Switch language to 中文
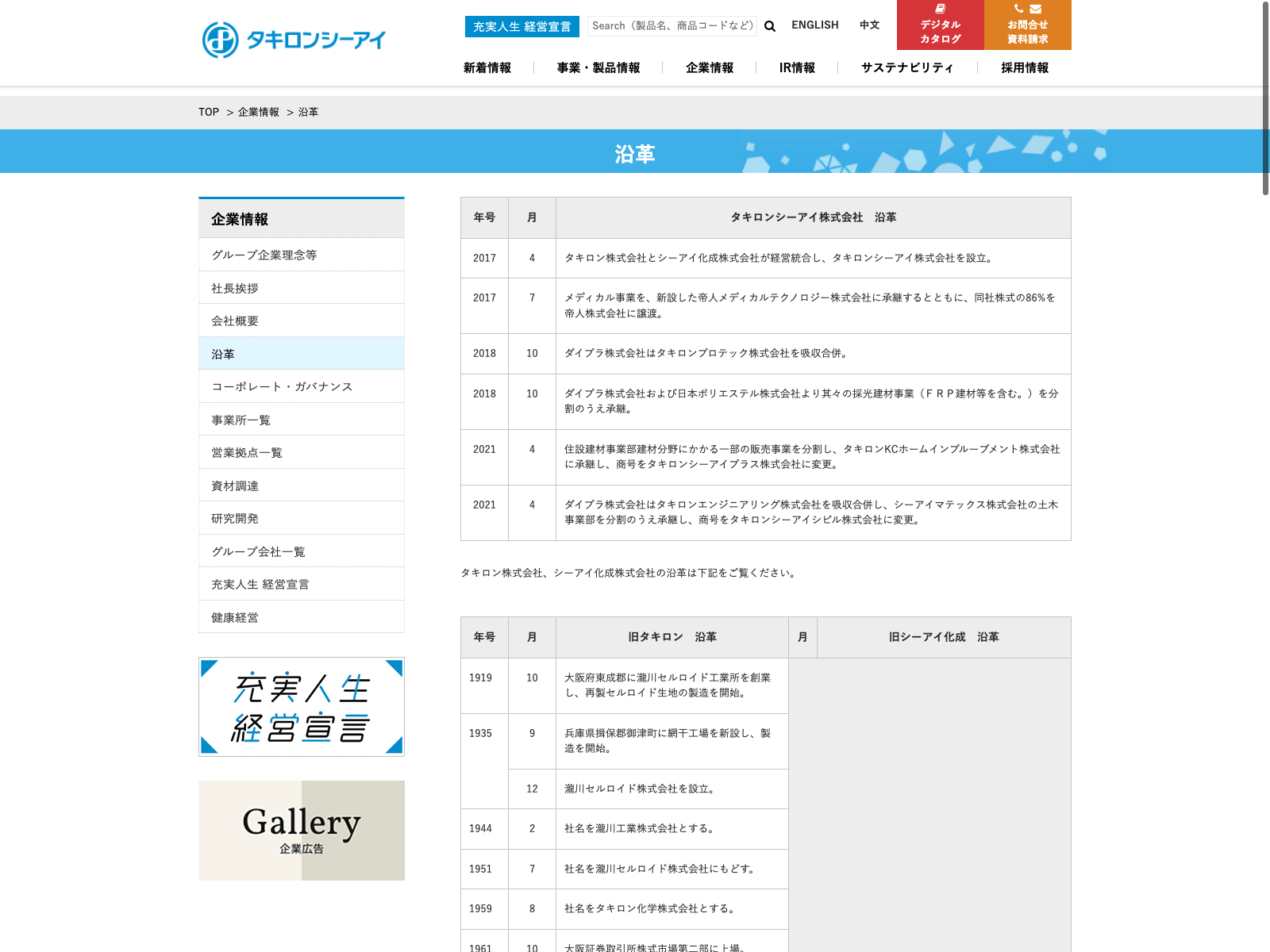1270x952 pixels. tap(870, 25)
